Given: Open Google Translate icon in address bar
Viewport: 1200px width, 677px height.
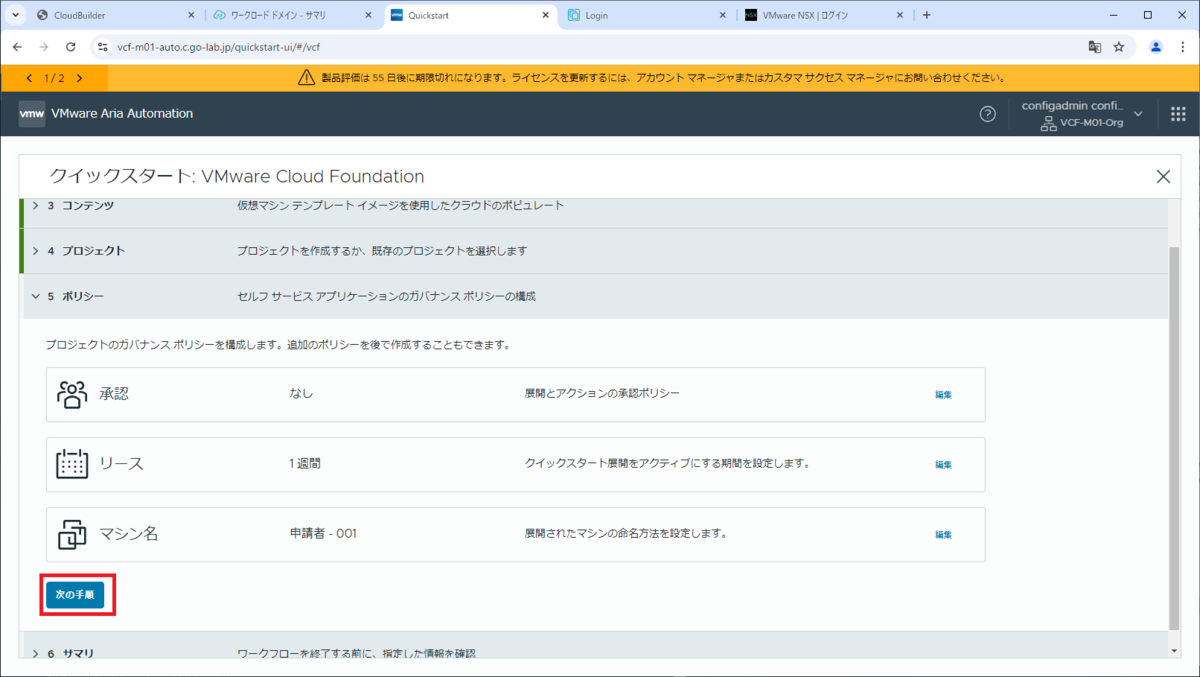Looking at the screenshot, I should (1095, 47).
